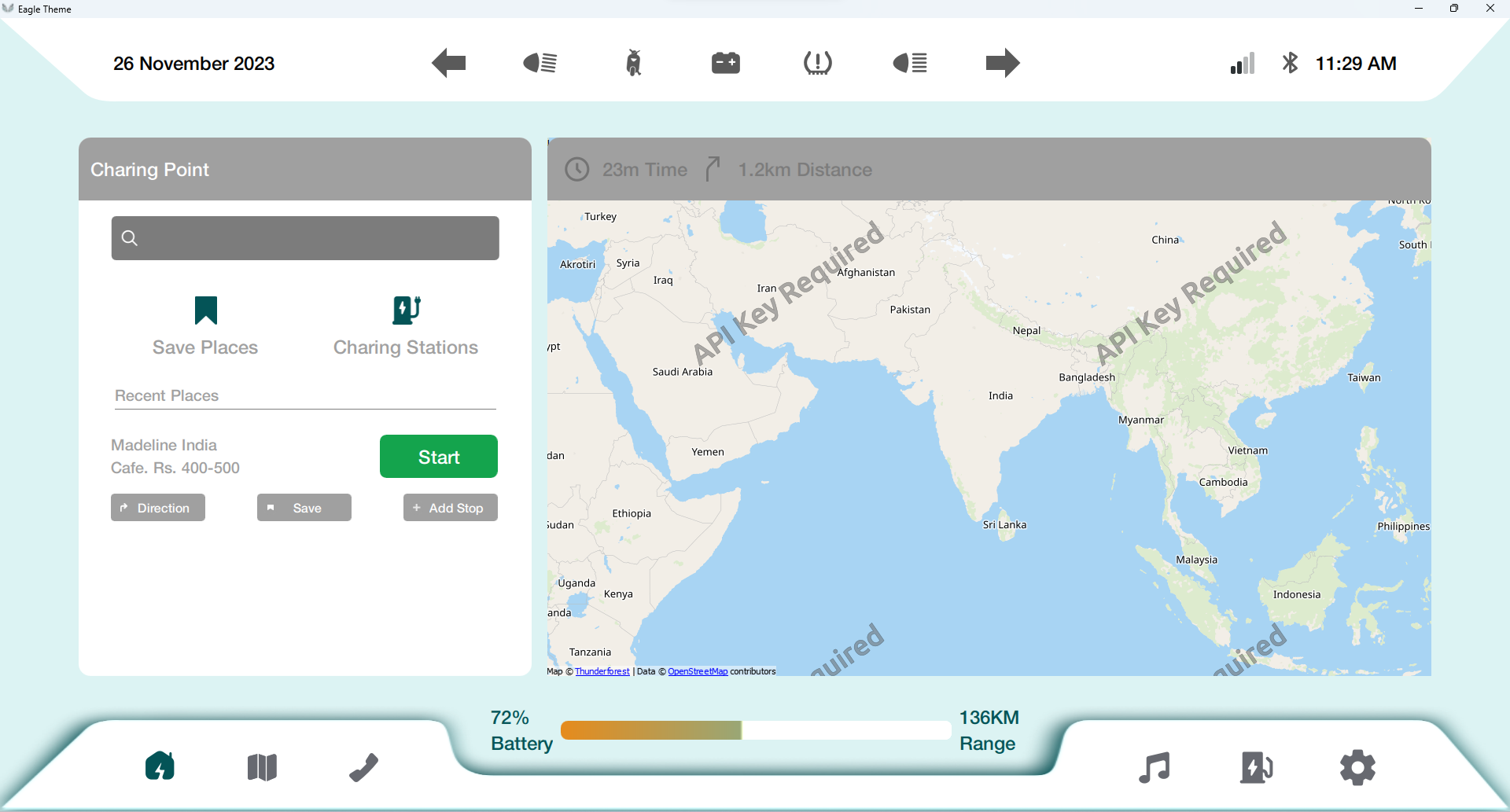This screenshot has width=1510, height=812.
Task: Open the OpenStreetMap link
Action: (x=698, y=671)
